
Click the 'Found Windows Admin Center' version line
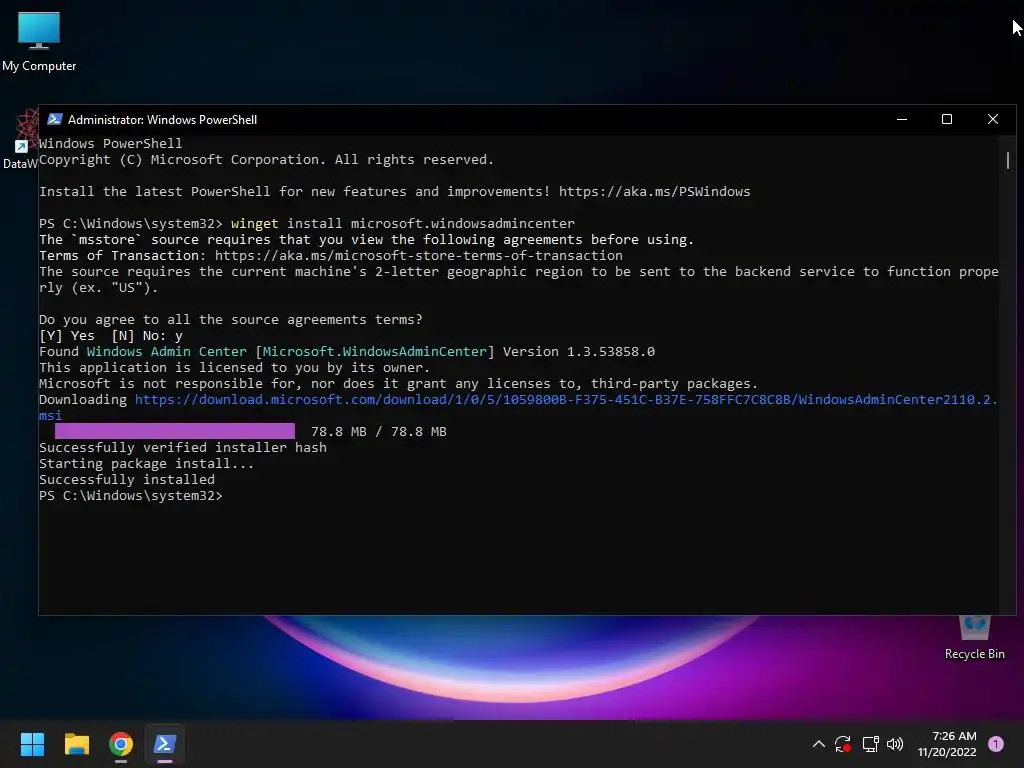[347, 352]
